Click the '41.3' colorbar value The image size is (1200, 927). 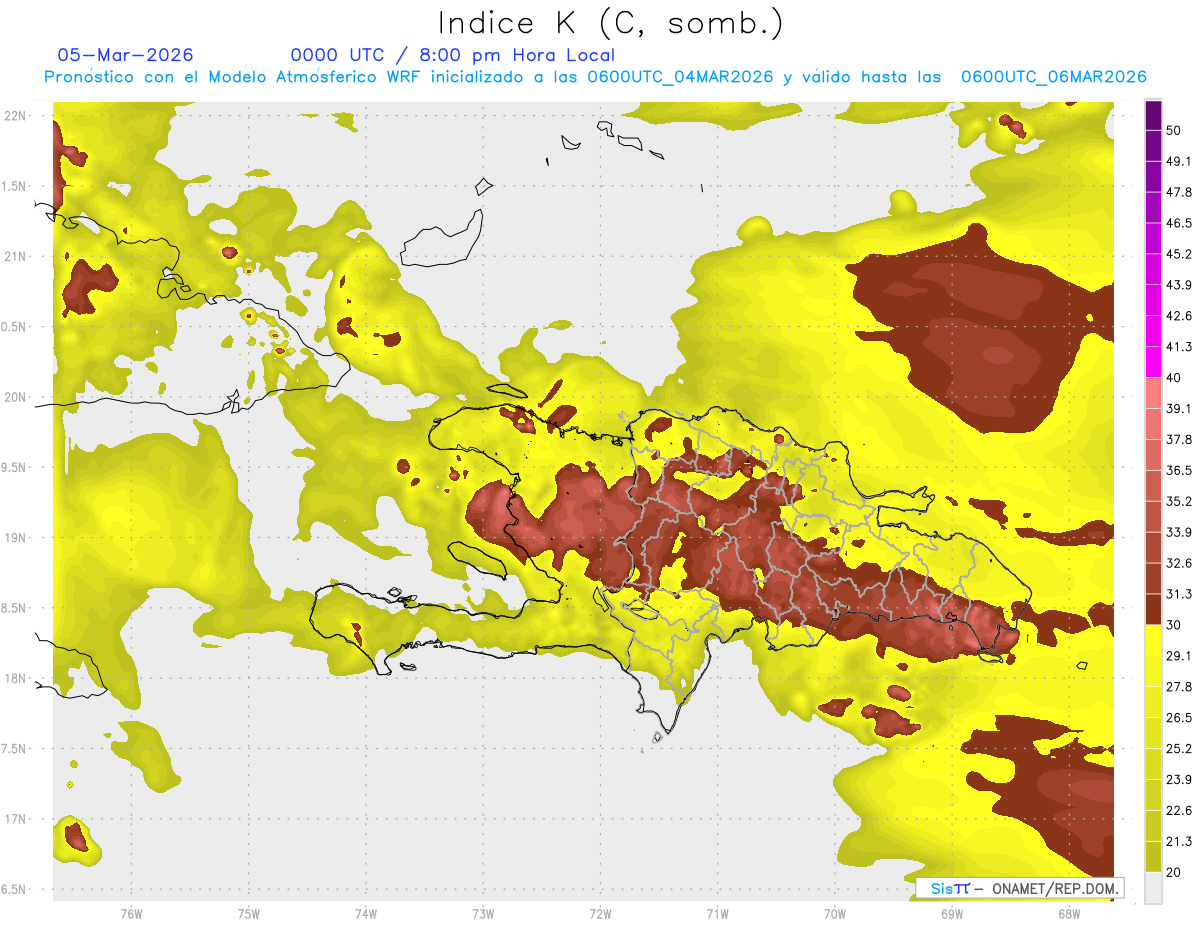click(x=1179, y=347)
